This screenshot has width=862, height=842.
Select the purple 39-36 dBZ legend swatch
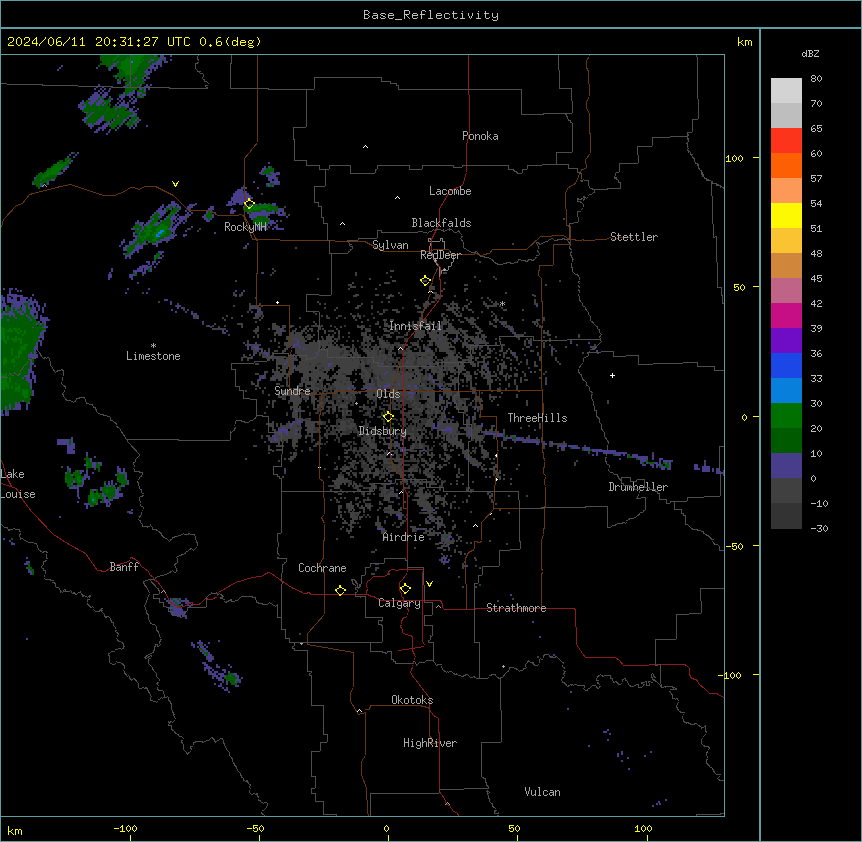(786, 341)
